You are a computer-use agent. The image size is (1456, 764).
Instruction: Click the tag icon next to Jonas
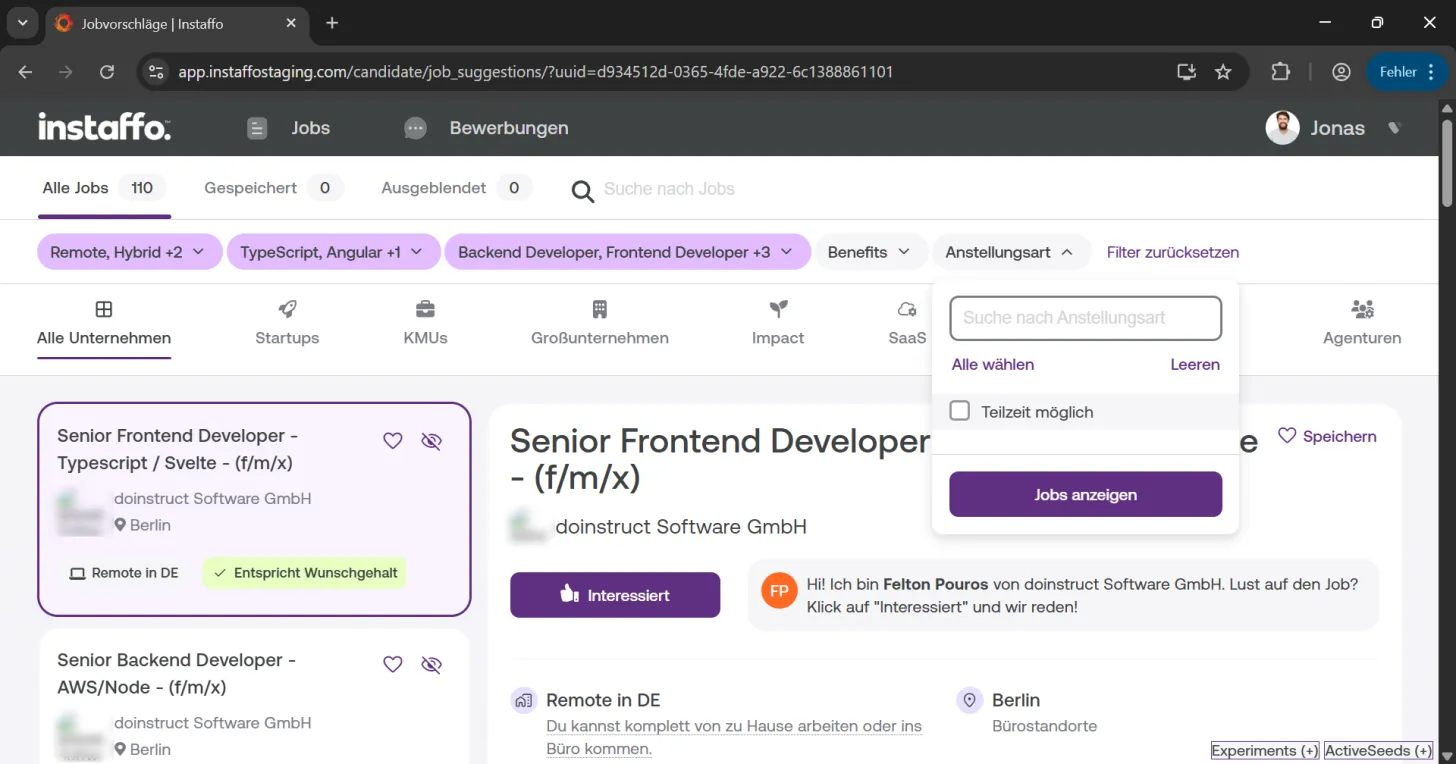(x=1395, y=128)
